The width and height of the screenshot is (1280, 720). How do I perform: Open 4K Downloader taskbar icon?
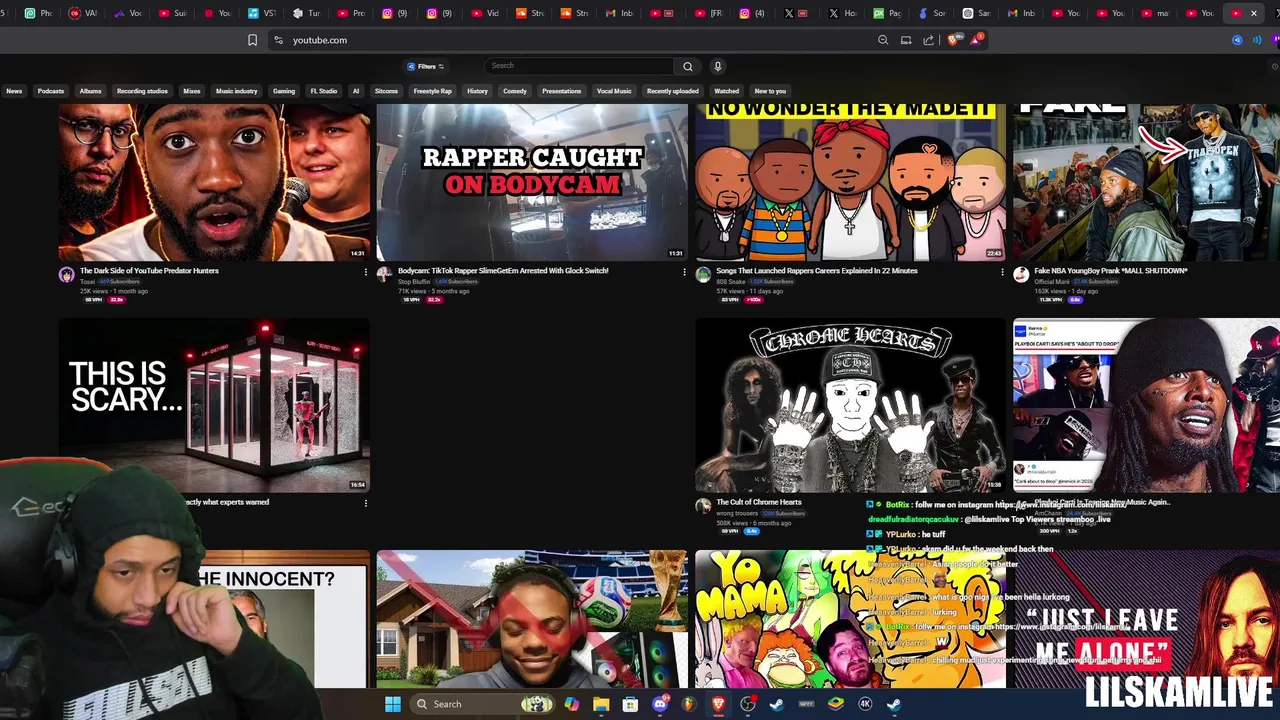865,704
